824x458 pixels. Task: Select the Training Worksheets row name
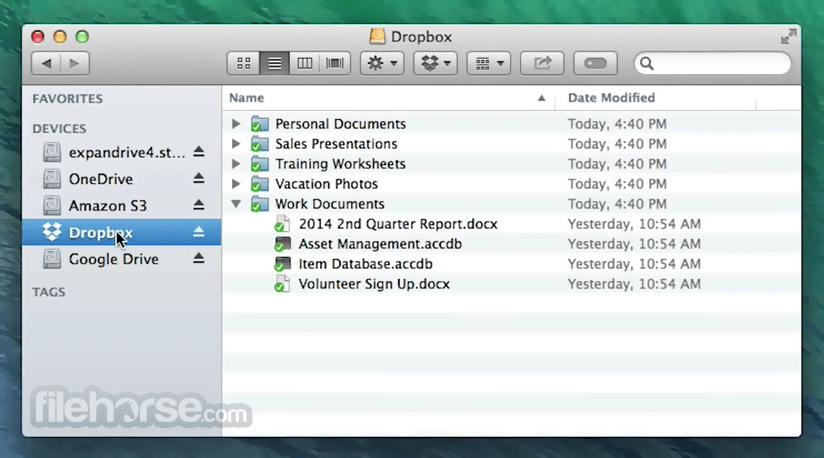341,164
